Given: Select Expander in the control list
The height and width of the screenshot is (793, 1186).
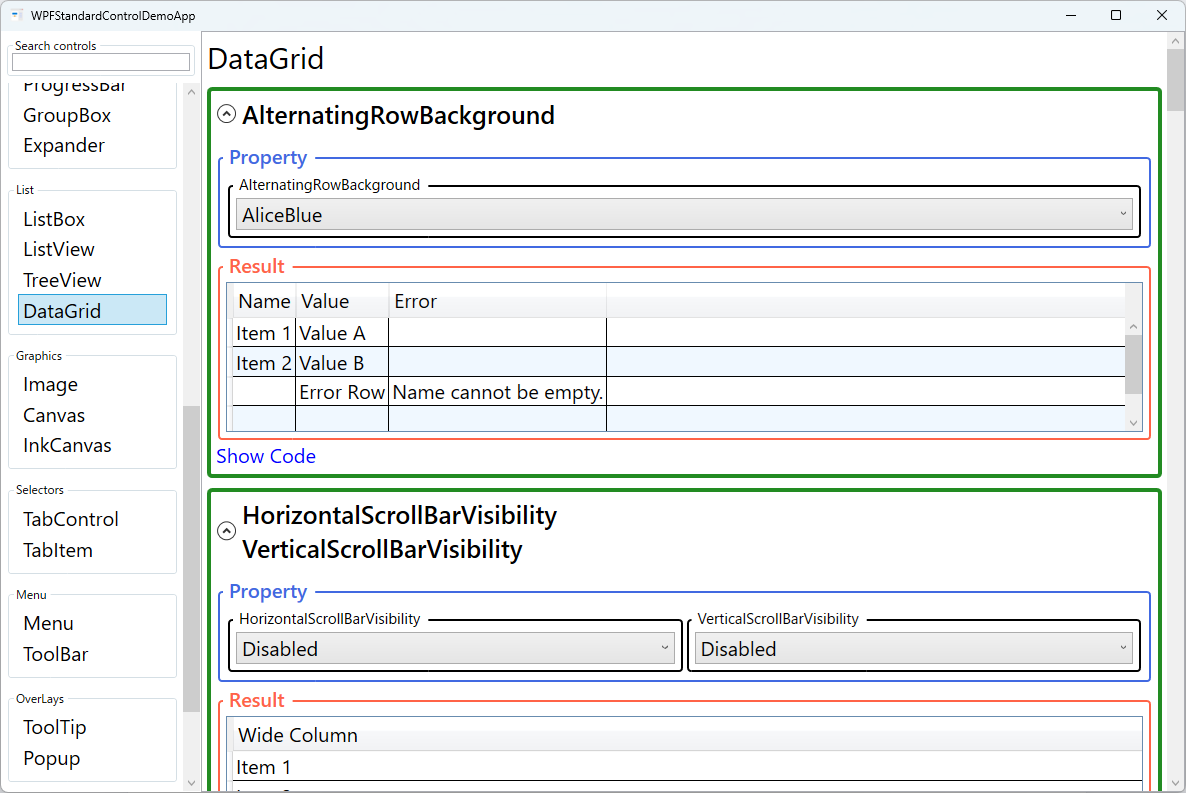Looking at the screenshot, I should coord(64,145).
